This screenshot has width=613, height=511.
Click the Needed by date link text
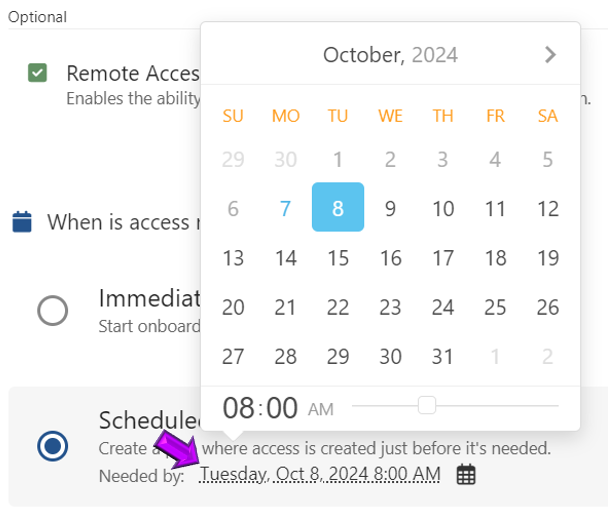coord(320,474)
